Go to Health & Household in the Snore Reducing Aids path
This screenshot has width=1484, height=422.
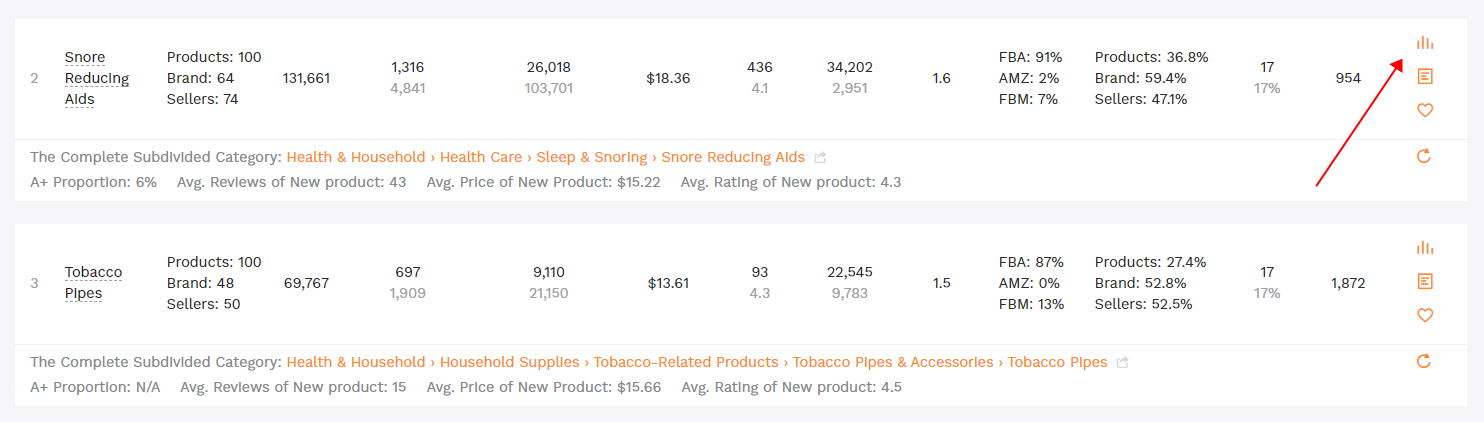(355, 157)
